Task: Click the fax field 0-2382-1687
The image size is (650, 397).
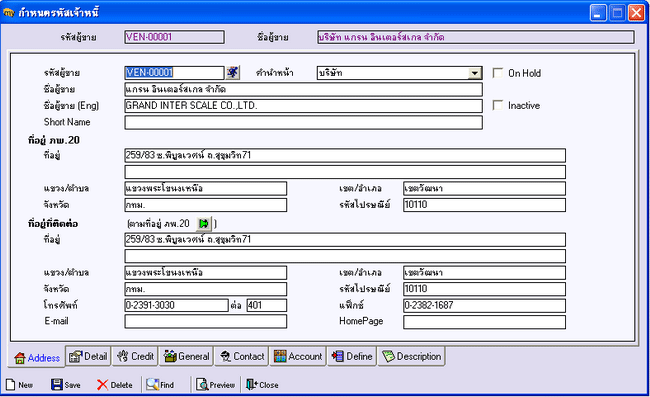Action: (484, 305)
